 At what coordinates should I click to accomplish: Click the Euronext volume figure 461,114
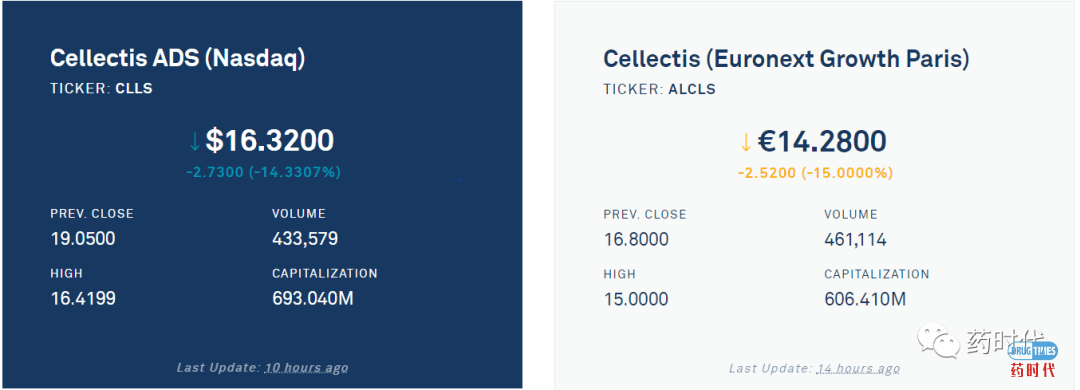coord(855,240)
